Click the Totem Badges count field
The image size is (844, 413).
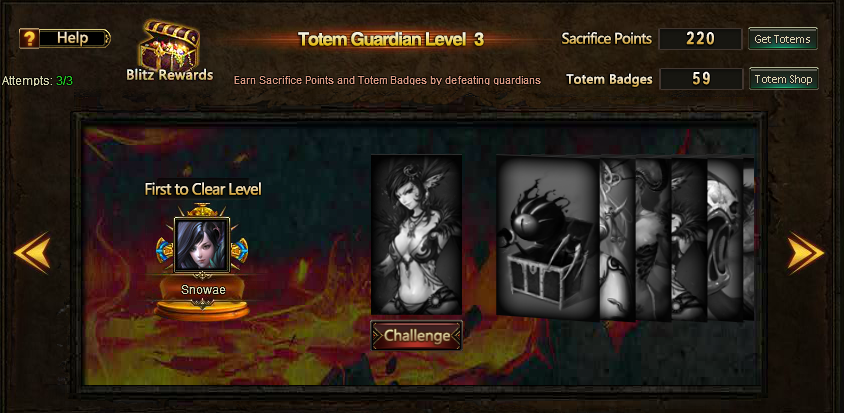[x=701, y=79]
